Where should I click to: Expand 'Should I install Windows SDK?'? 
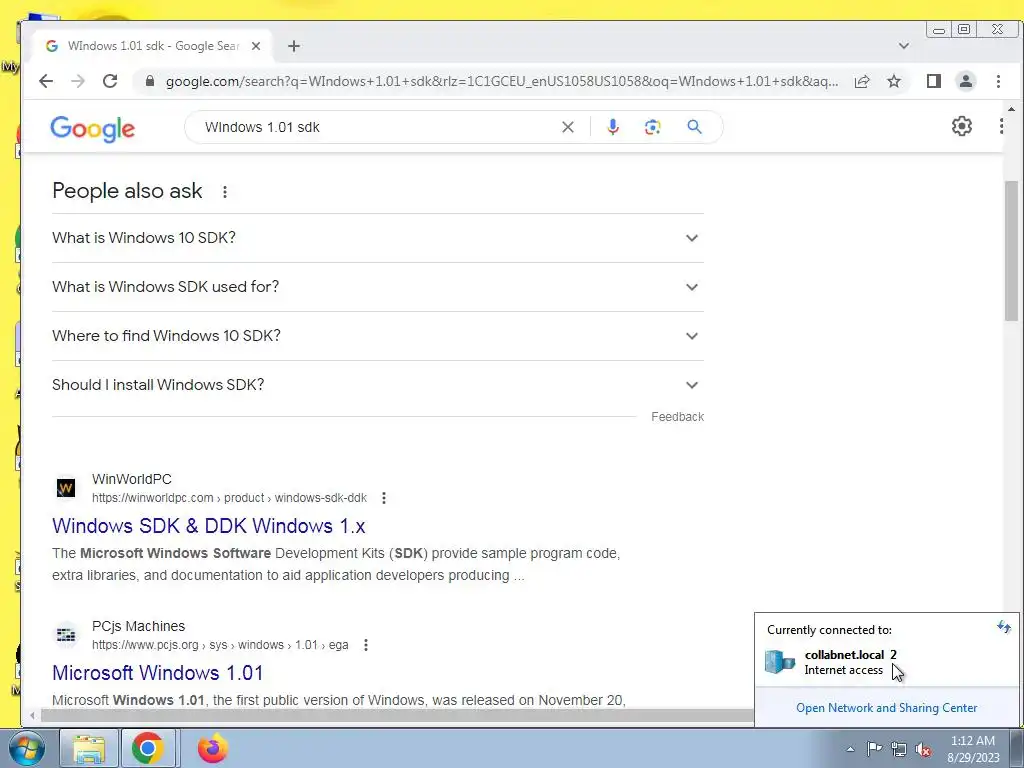pyautogui.click(x=377, y=385)
